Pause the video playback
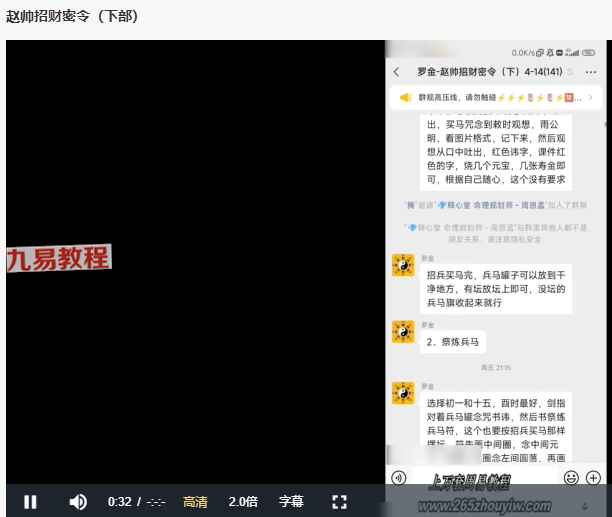The width and height of the screenshot is (612, 517). [x=30, y=502]
